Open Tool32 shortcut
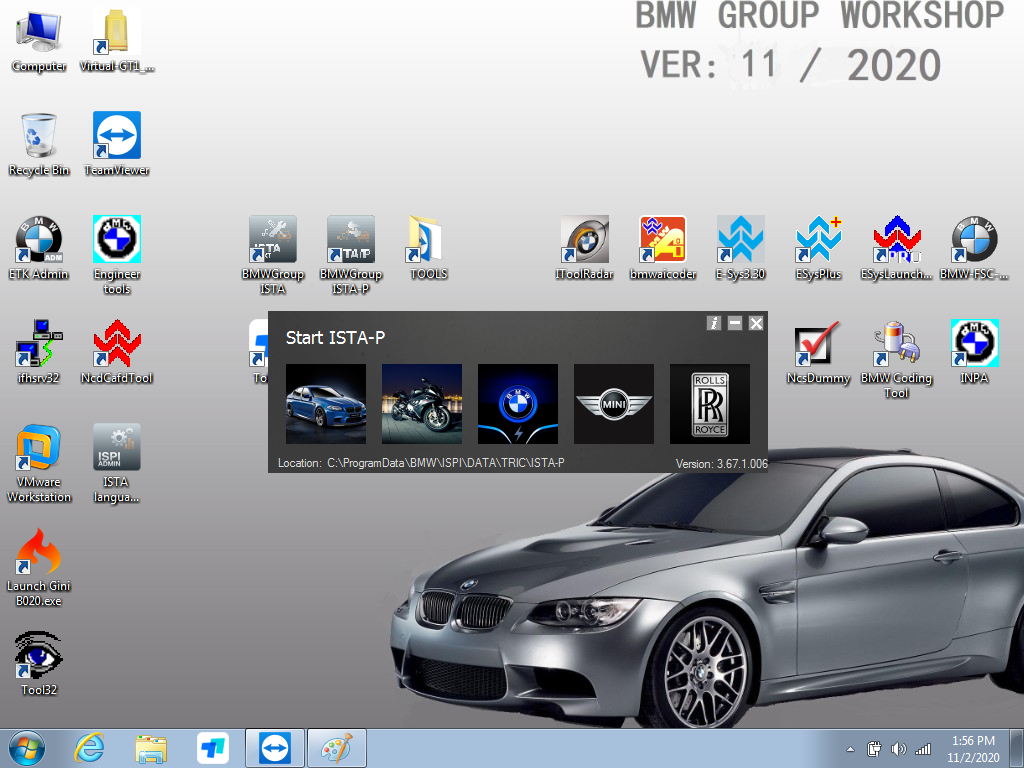 39,664
